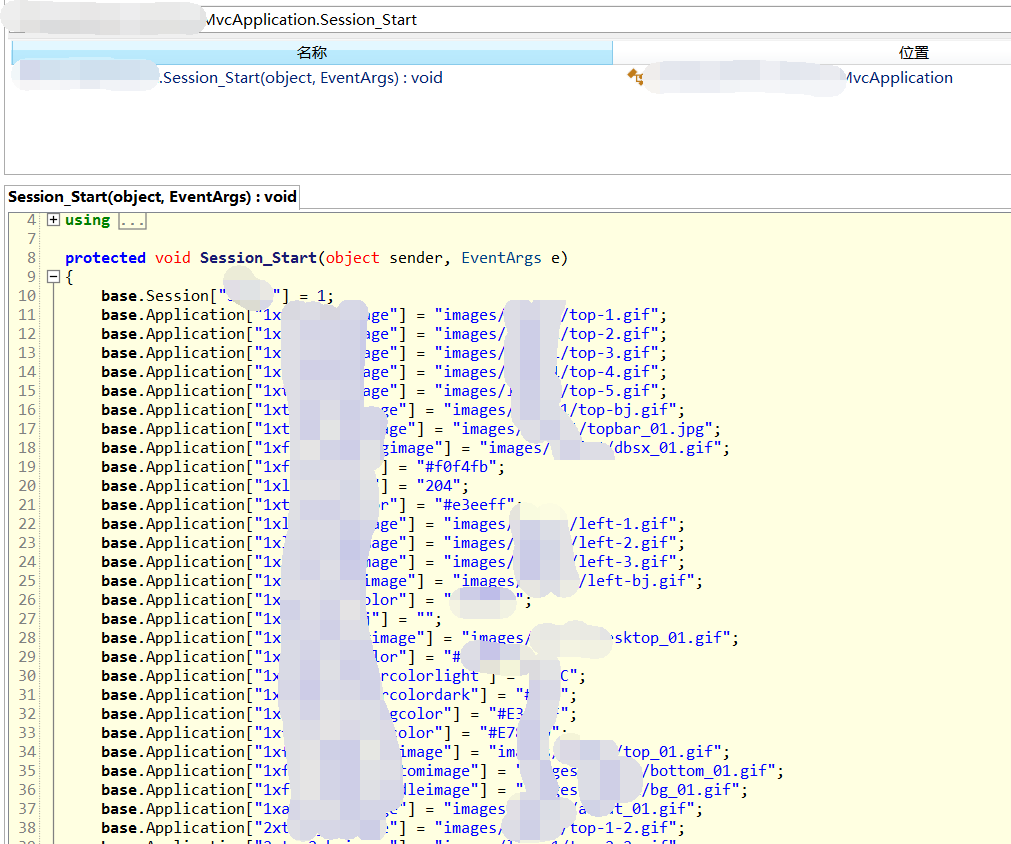Screen dimensions: 1011x844
Task: Sort results by the 位置 column header
Action: [912, 53]
